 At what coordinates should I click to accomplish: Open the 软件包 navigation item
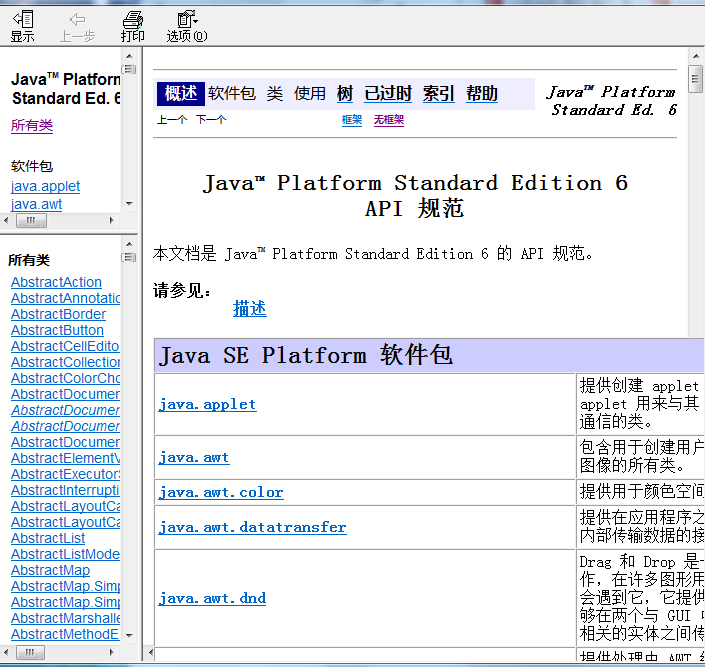click(232, 94)
